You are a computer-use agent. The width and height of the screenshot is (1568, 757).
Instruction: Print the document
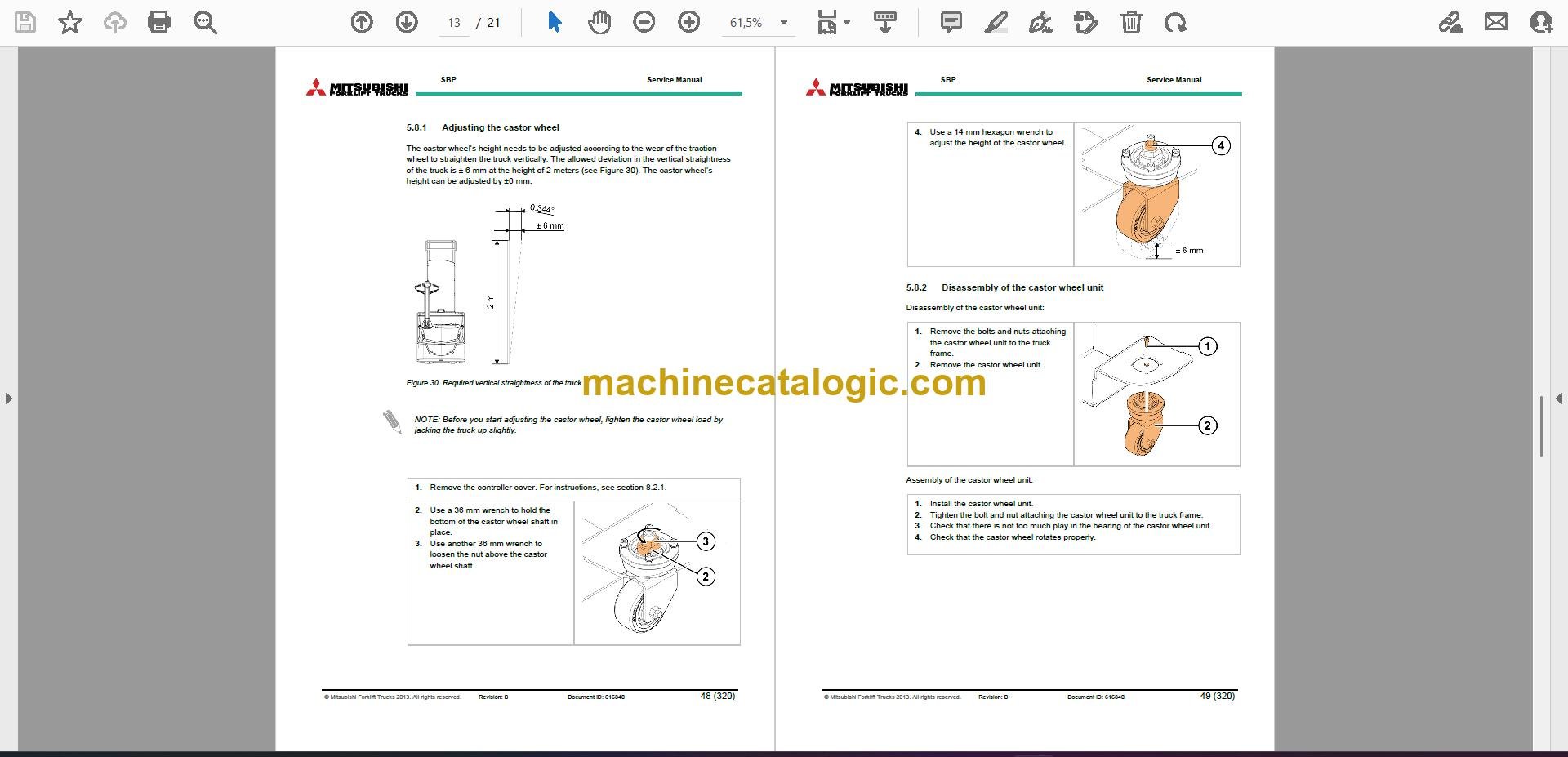tap(159, 22)
